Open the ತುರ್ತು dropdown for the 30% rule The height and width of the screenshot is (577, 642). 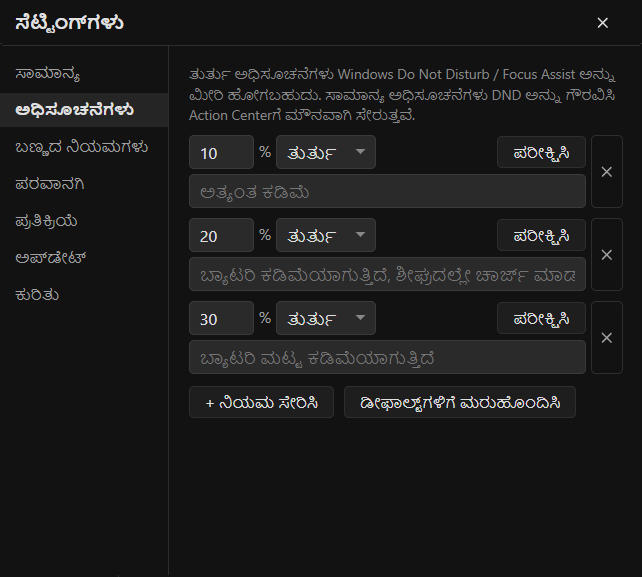coord(326,318)
